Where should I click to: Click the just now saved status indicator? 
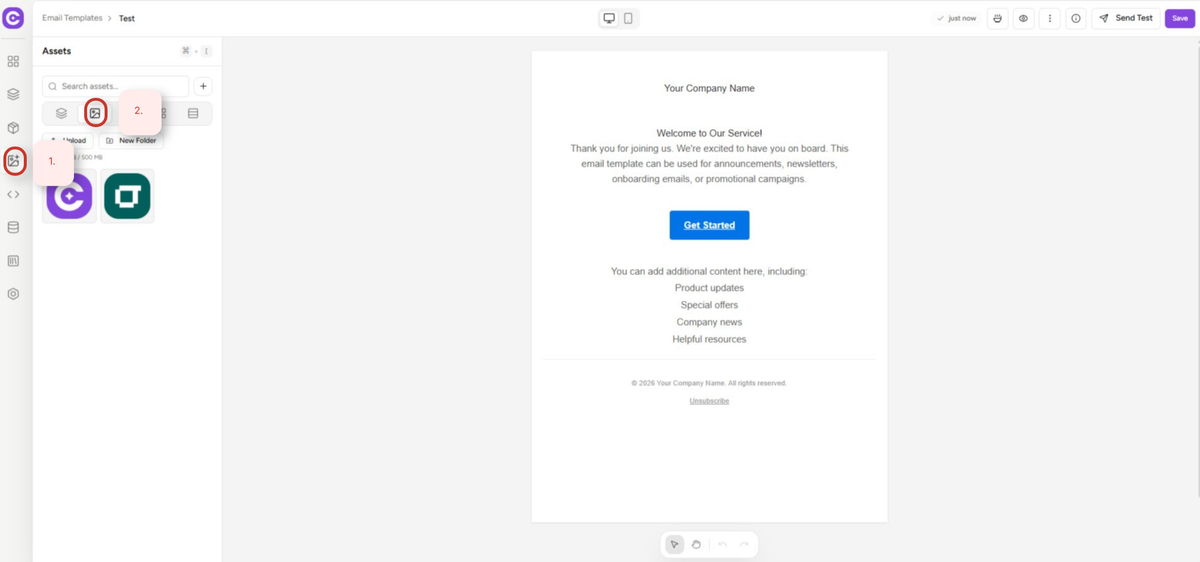[956, 18]
